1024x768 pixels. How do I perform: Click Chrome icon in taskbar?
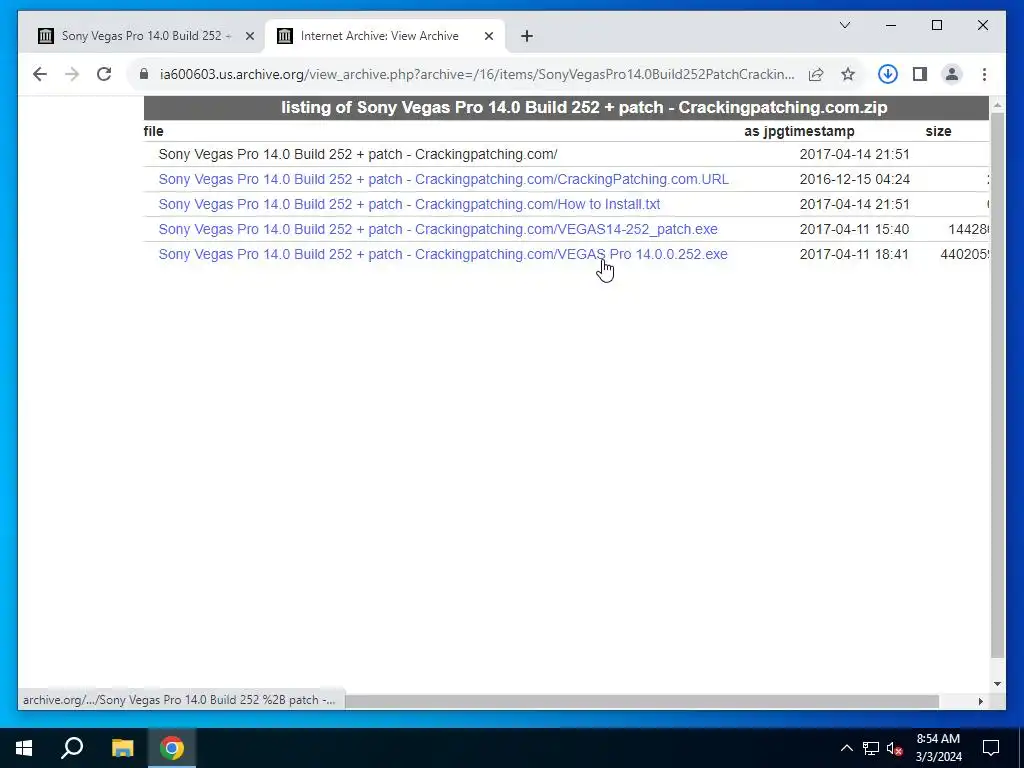click(172, 748)
